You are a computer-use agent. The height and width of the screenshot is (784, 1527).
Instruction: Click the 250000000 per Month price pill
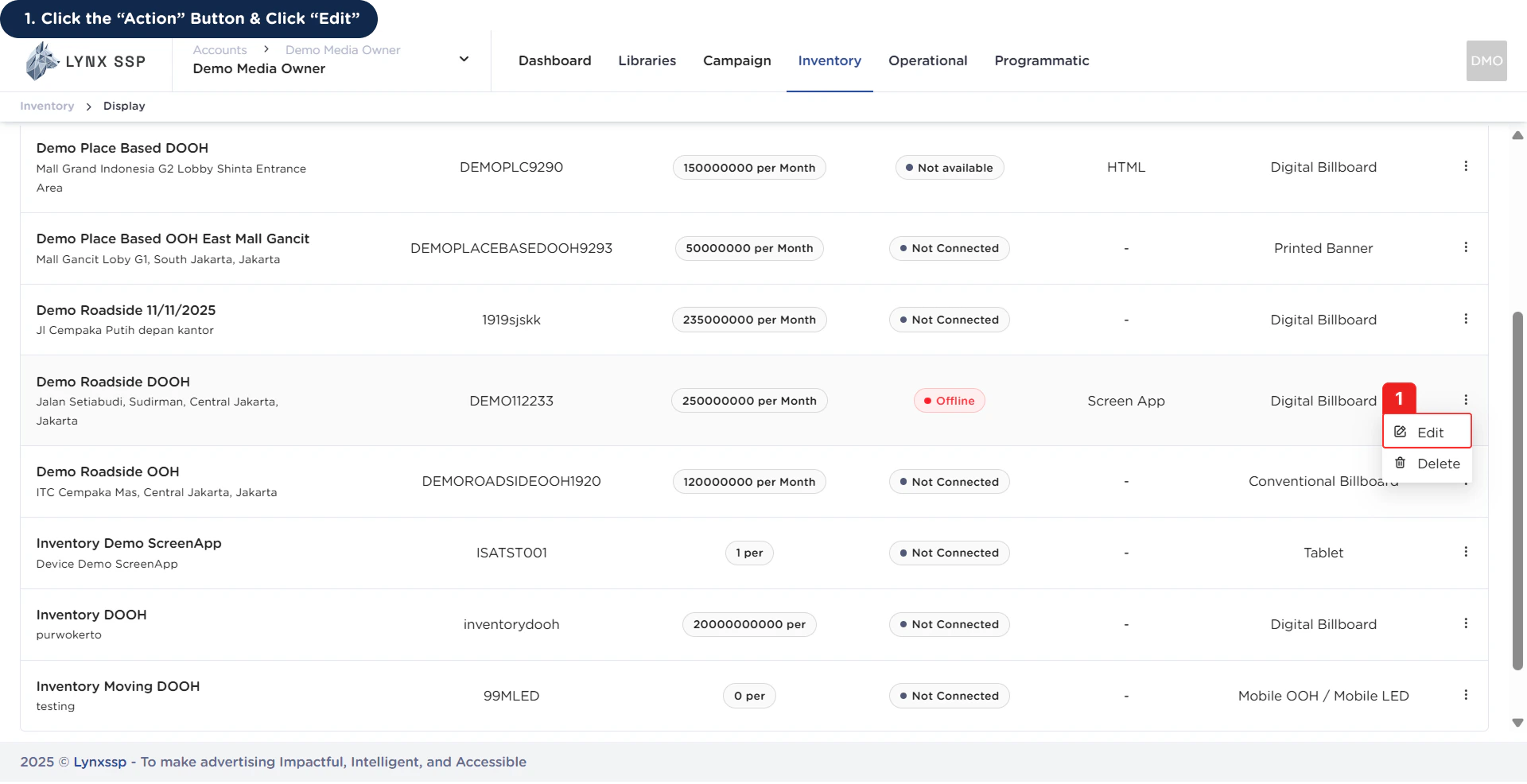point(749,401)
